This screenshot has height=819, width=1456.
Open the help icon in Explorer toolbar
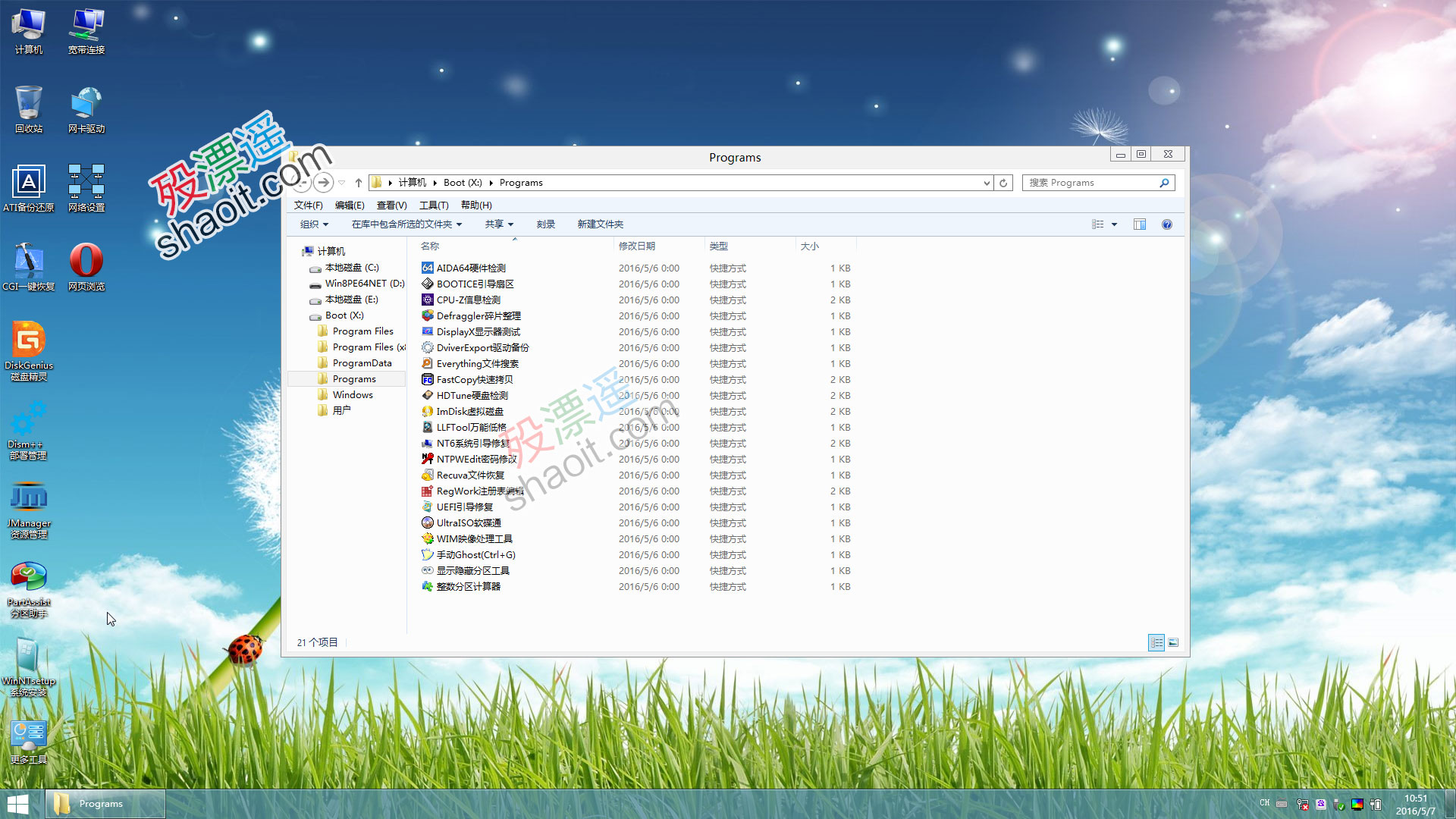coord(1167,224)
